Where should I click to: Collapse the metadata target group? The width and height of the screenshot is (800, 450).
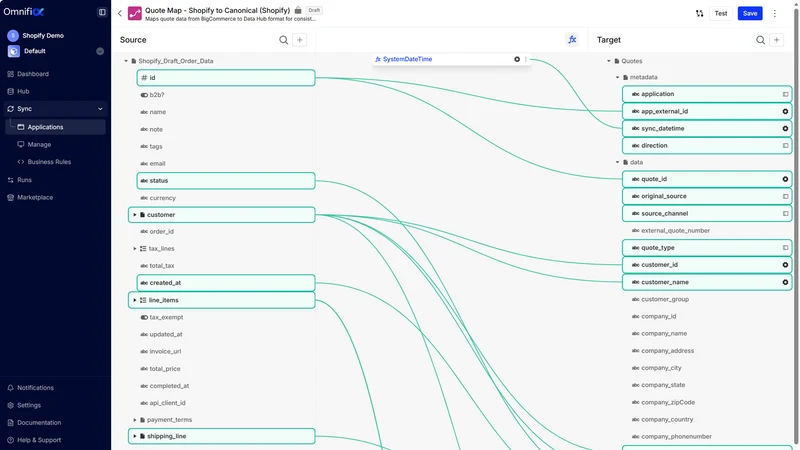click(x=617, y=78)
